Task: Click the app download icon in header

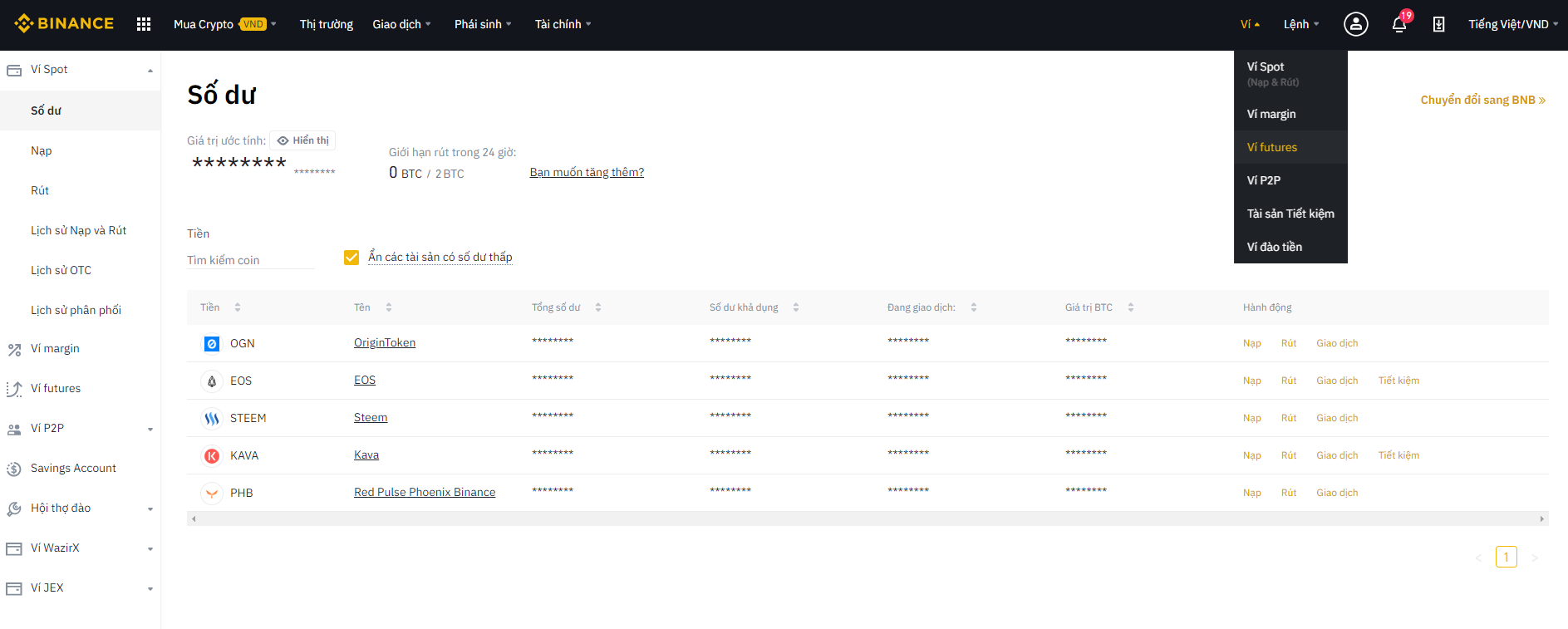Action: point(1438,24)
